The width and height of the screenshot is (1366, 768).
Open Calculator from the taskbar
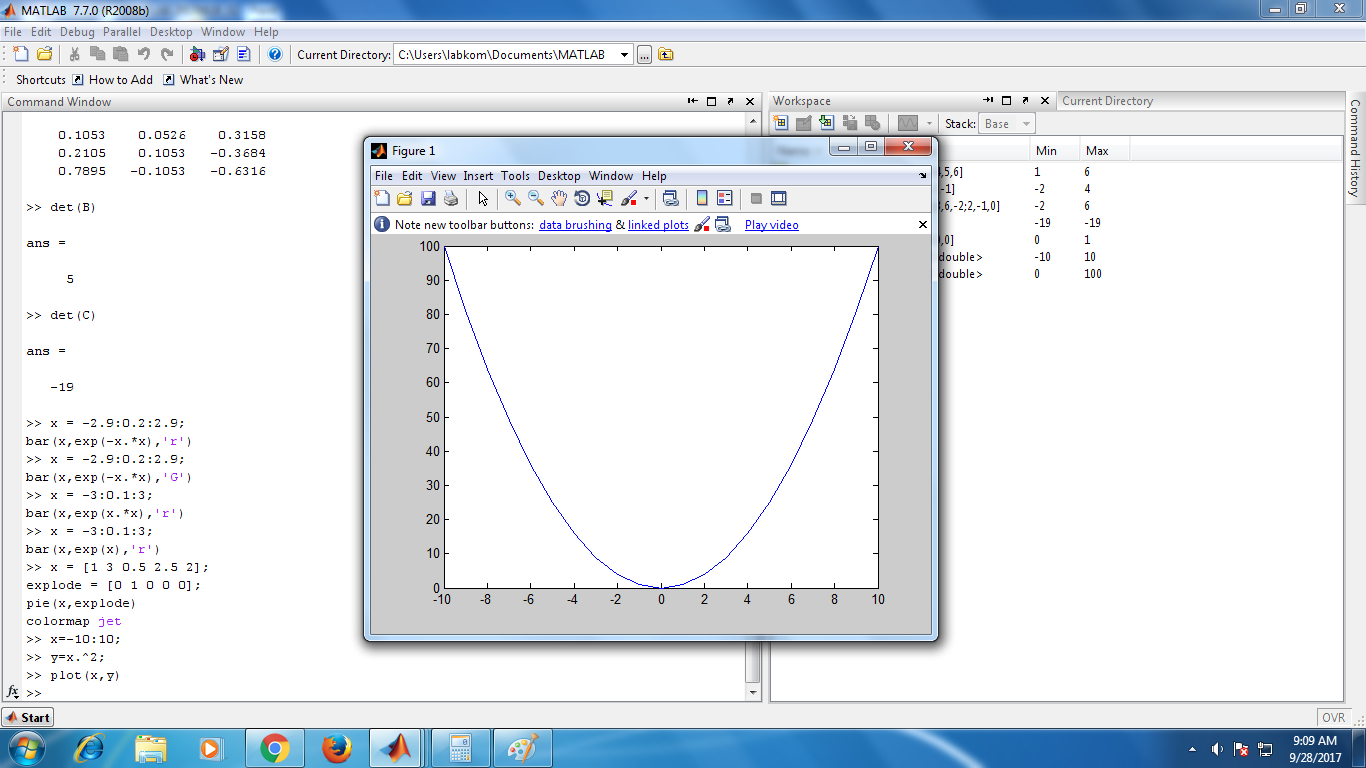[x=460, y=748]
